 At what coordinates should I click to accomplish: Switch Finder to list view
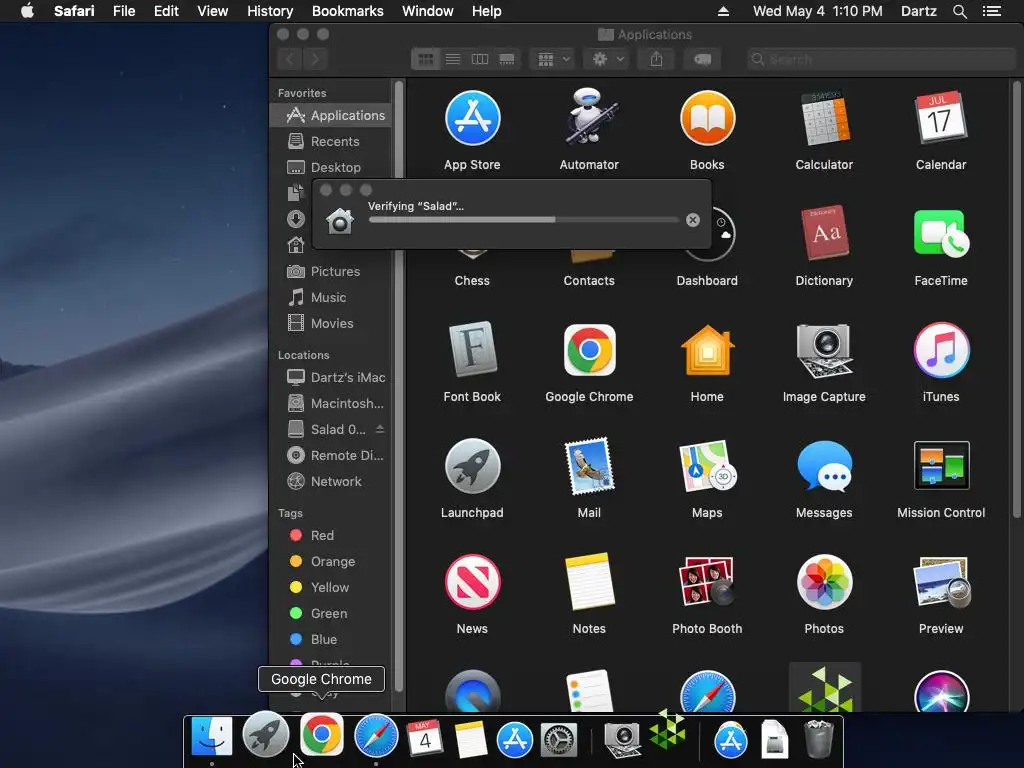pyautogui.click(x=453, y=59)
